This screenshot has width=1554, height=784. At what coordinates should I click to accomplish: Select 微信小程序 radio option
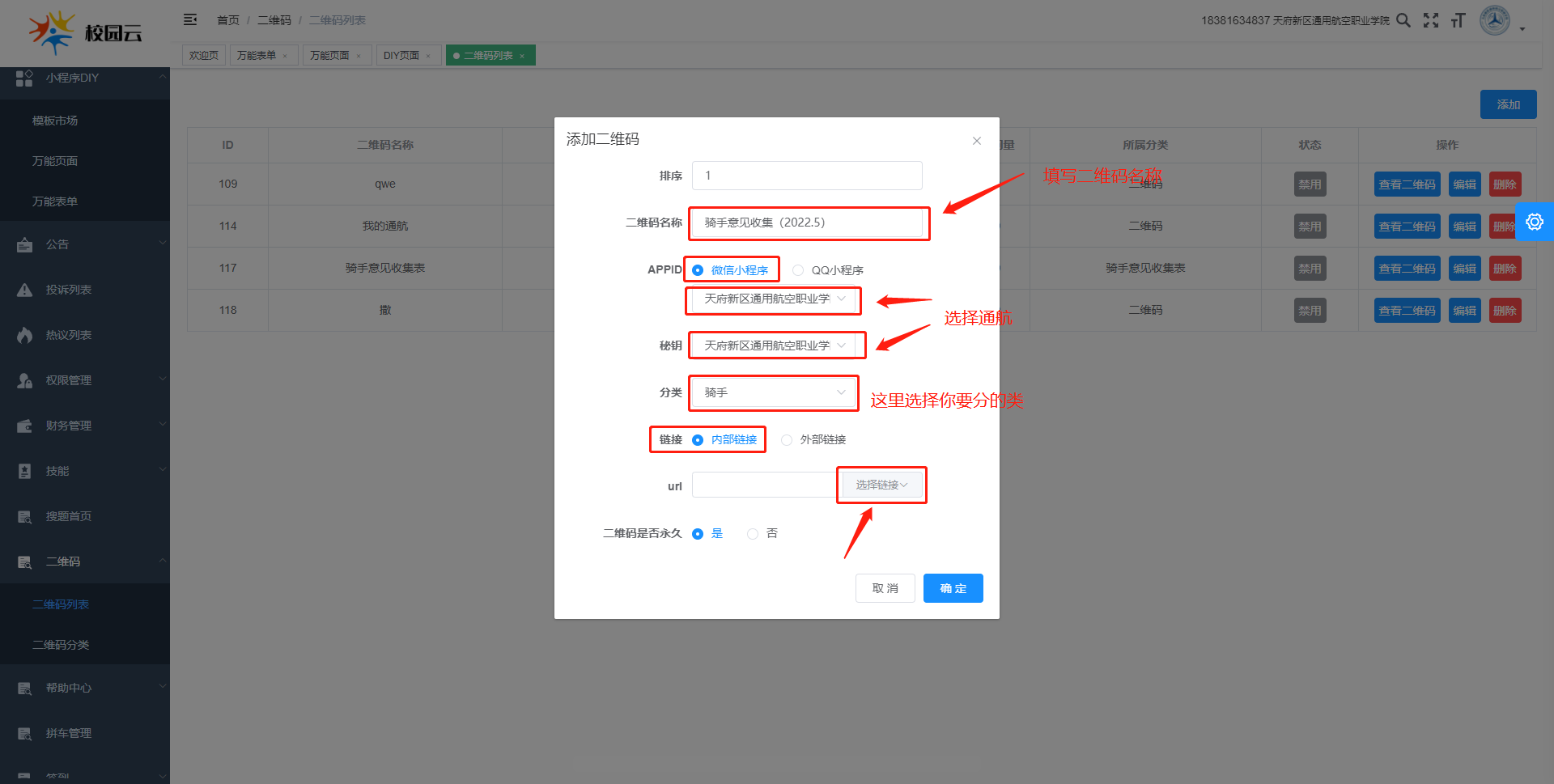(732, 270)
